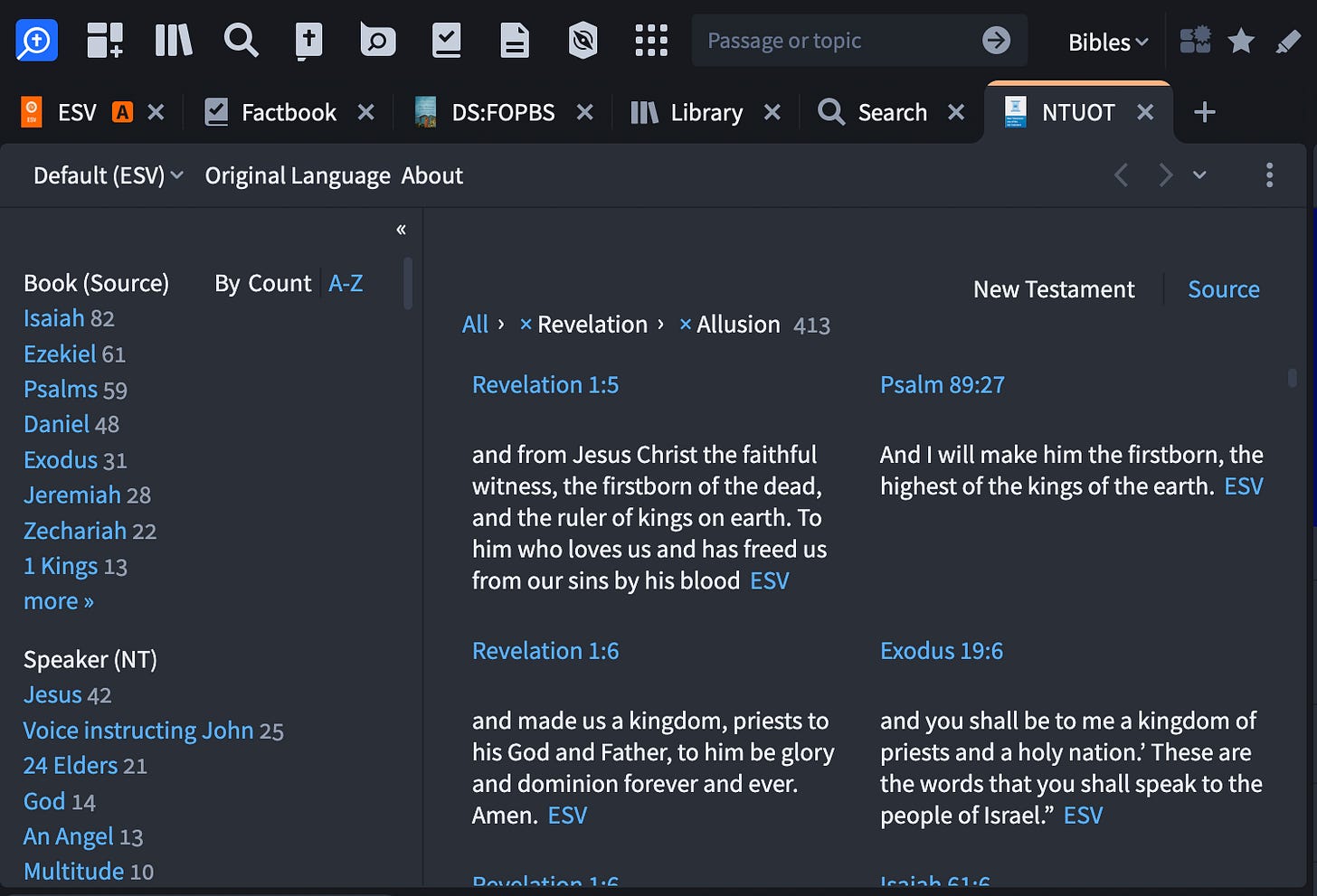Viewport: 1317px width, 896px height.
Task: Open the hexagon shield icon in toolbar
Action: [x=583, y=41]
